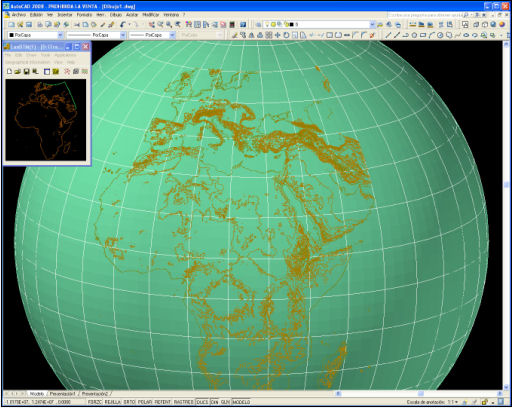Expand the layer list dropdown

point(372,24)
